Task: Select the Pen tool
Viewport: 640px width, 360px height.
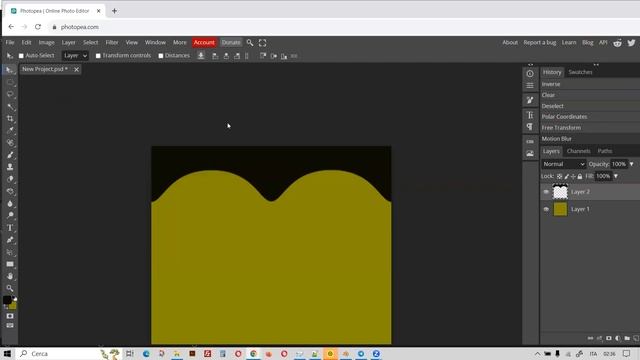Action: (10, 240)
